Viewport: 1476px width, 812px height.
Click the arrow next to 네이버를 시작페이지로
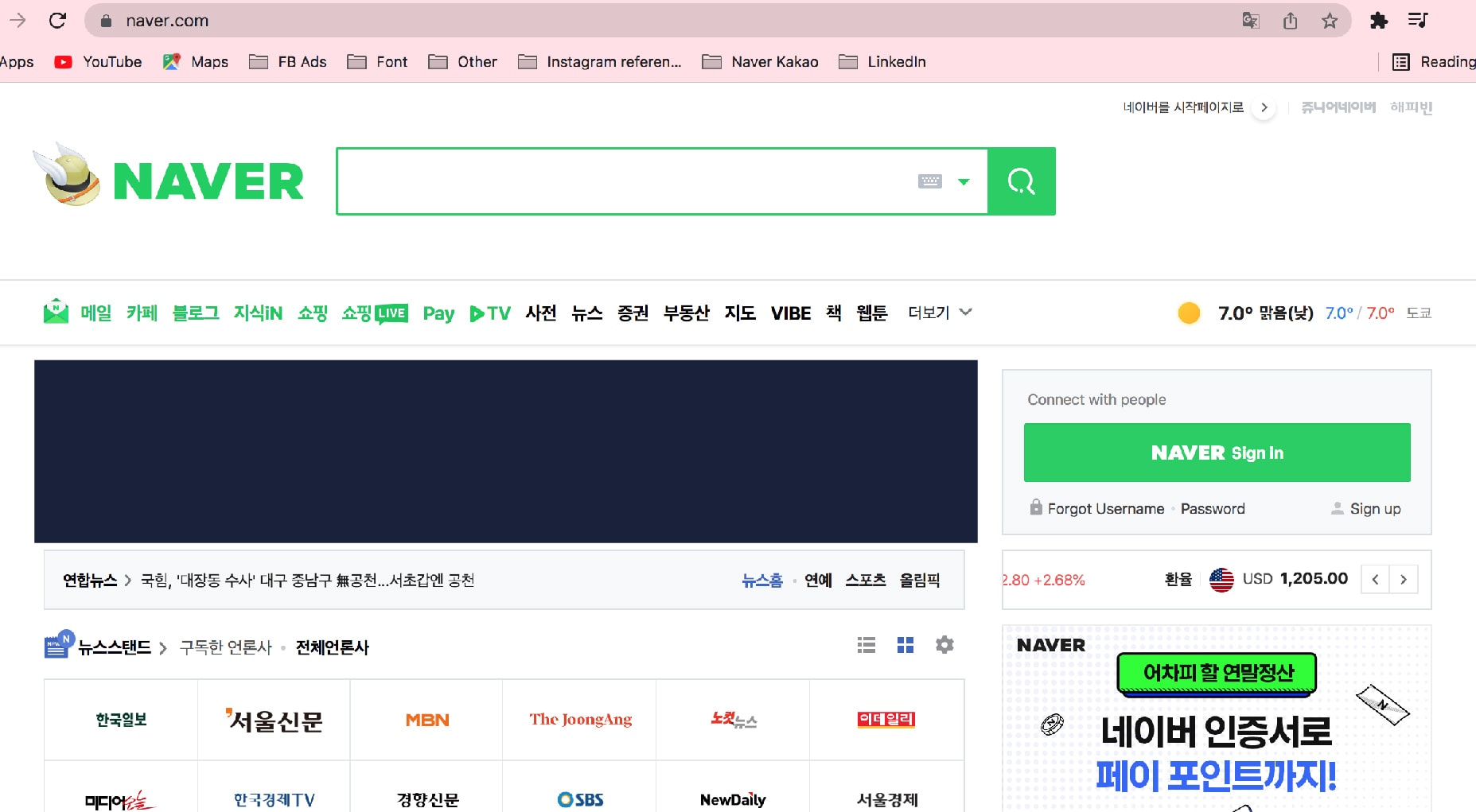pyautogui.click(x=1264, y=107)
